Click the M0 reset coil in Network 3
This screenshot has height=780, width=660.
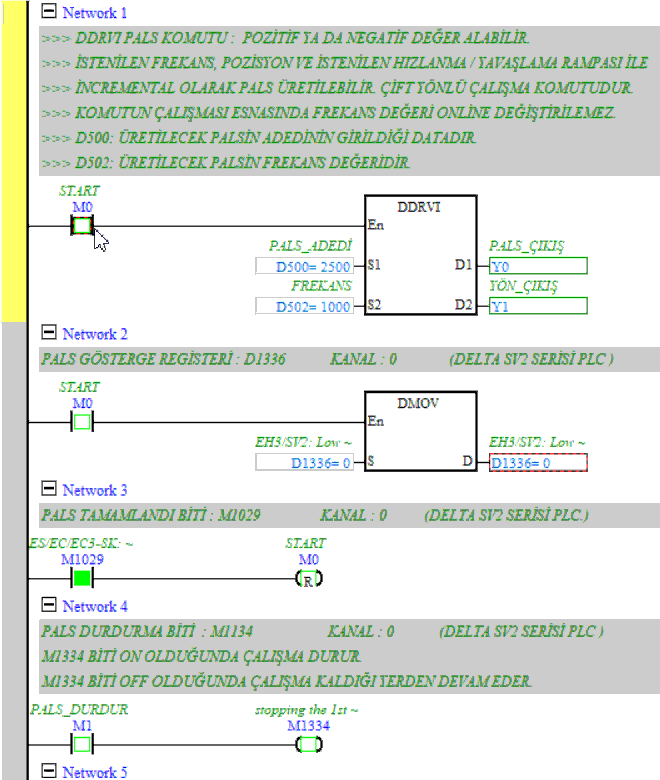click(307, 578)
